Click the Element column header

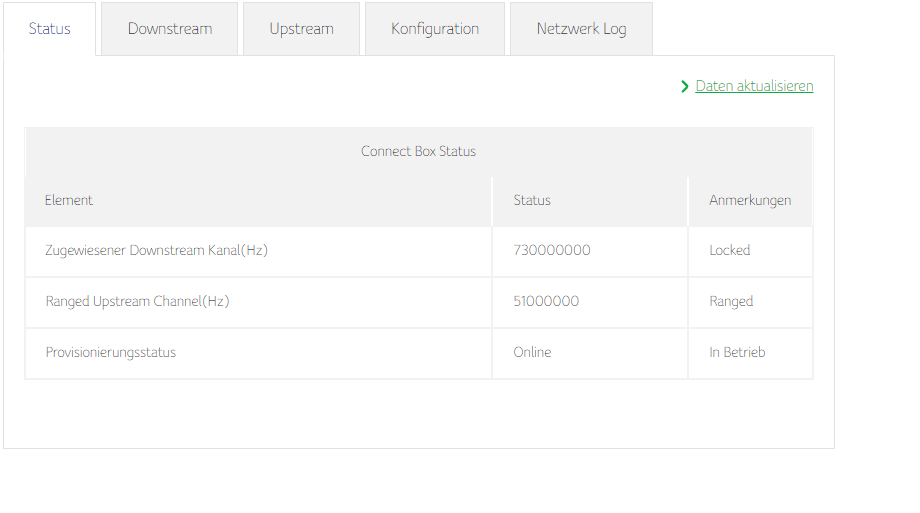(x=69, y=200)
